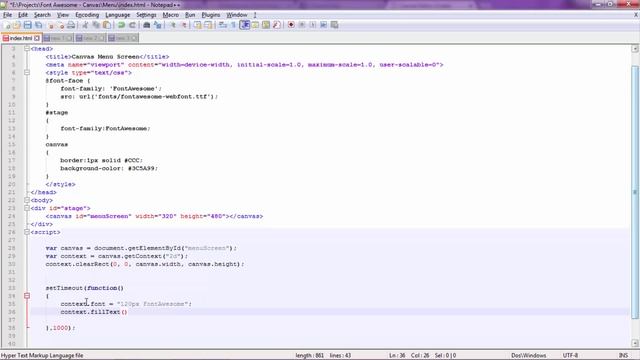Click 'Hyper Text Markup Language file' status text
Image resolution: width=640 pixels, height=360 pixels.
click(42, 356)
